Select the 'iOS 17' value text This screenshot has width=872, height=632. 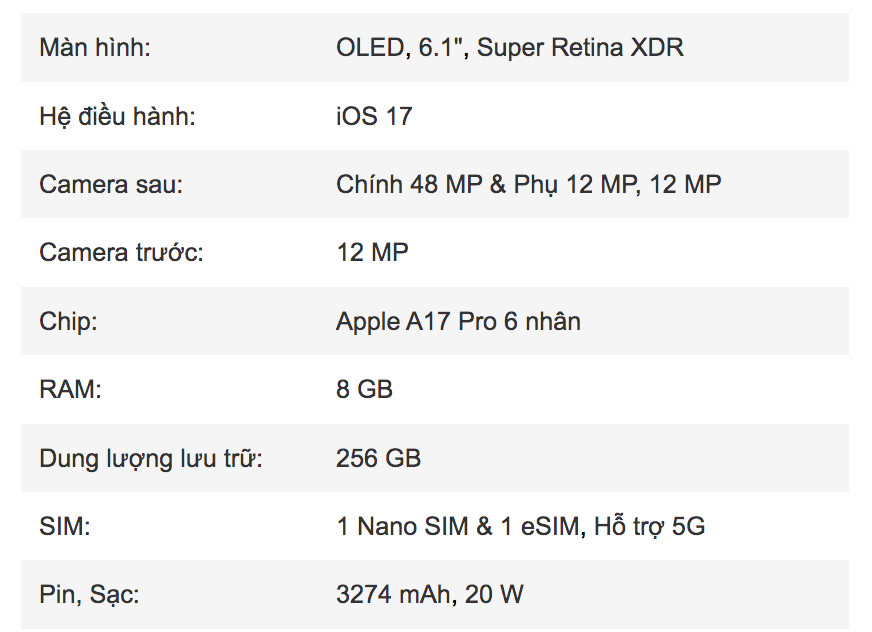[374, 116]
